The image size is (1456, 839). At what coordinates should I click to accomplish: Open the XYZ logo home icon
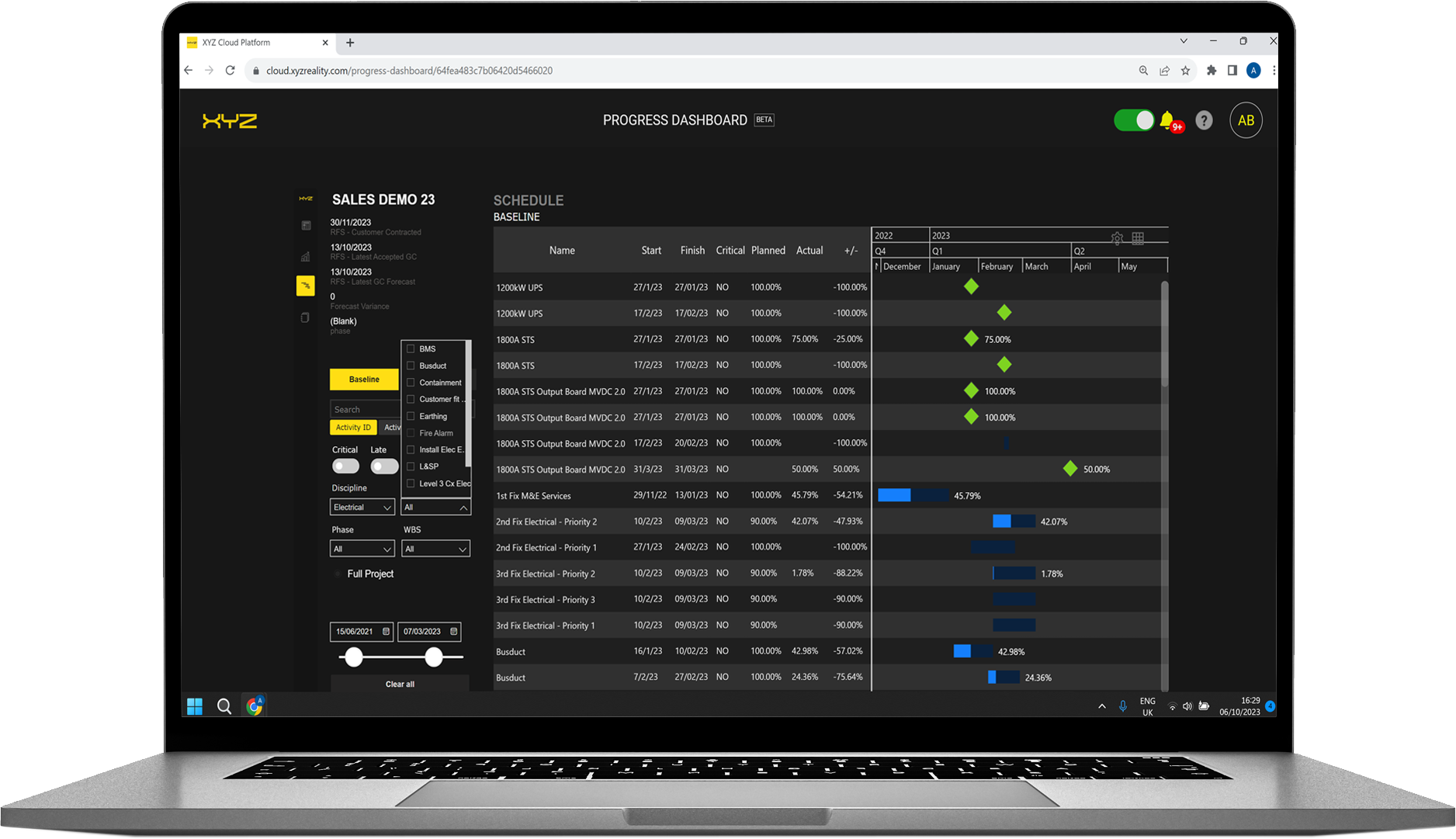306,199
